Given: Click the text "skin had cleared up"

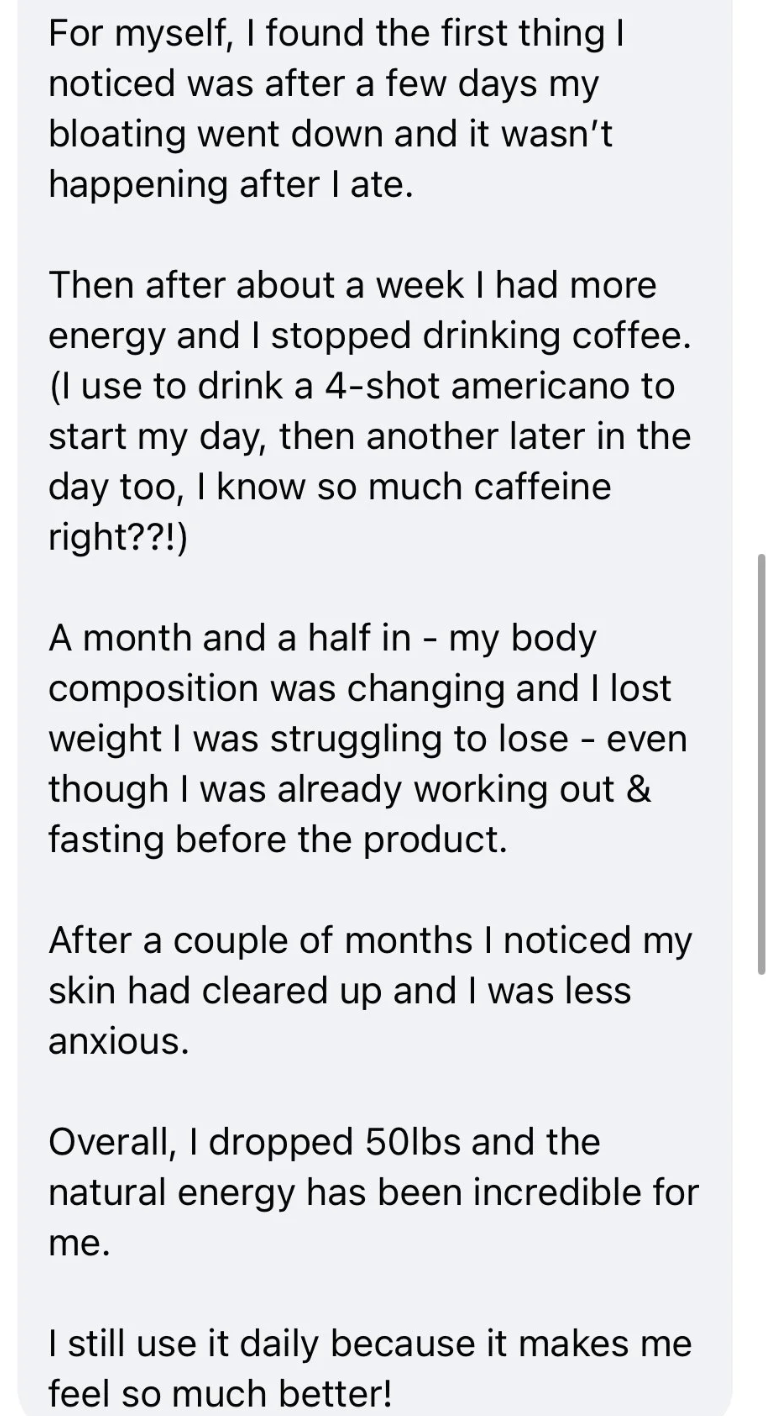Looking at the screenshot, I should (211, 990).
